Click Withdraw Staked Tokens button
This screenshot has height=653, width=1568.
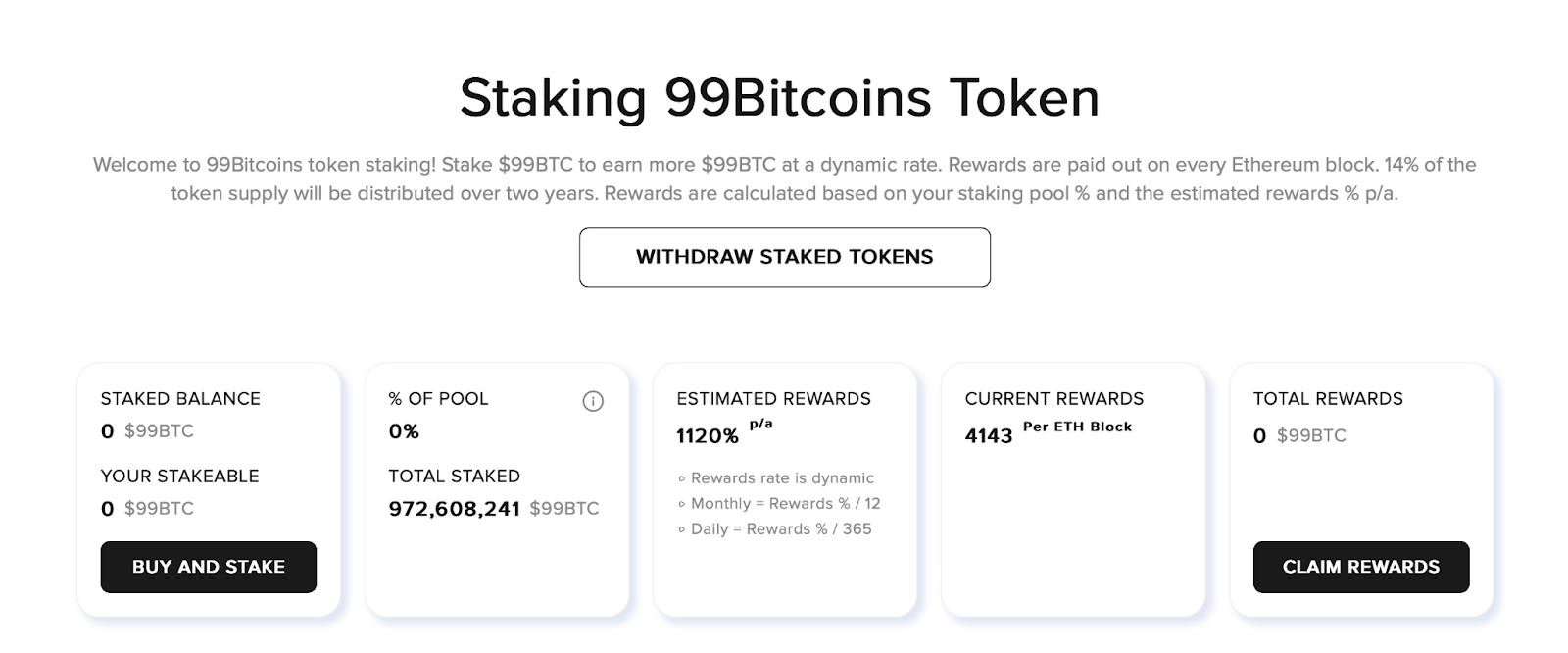point(785,258)
